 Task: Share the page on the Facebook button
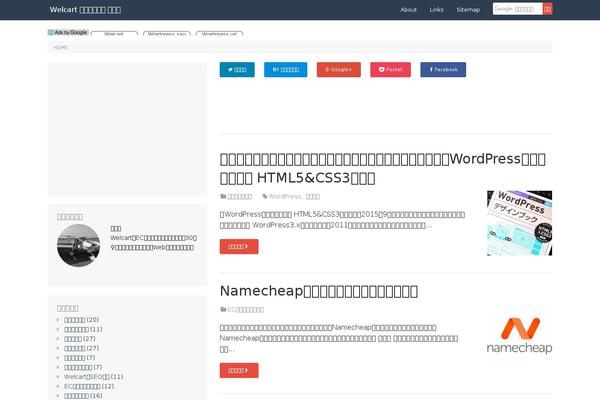click(443, 70)
